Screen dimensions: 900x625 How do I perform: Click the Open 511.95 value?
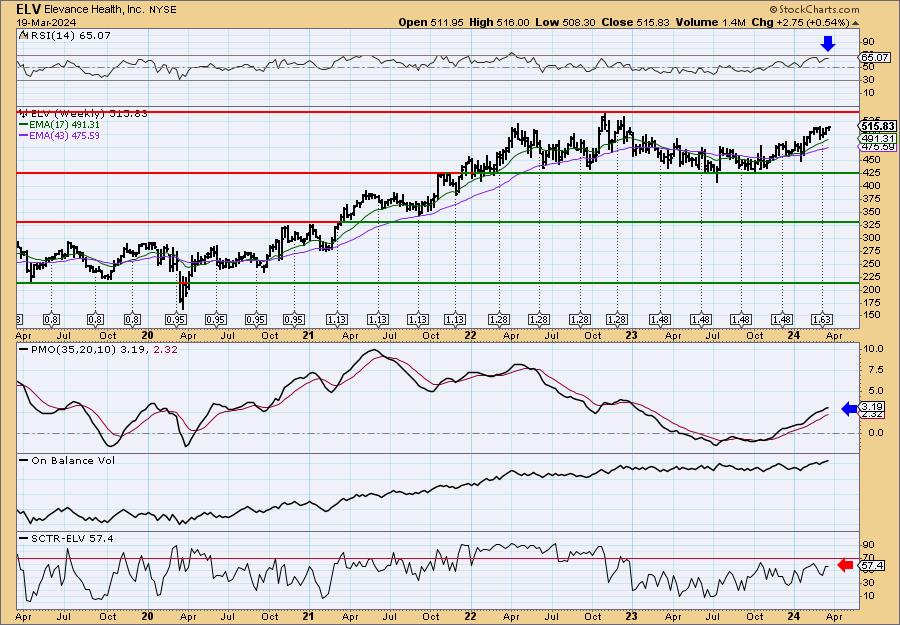coord(430,22)
